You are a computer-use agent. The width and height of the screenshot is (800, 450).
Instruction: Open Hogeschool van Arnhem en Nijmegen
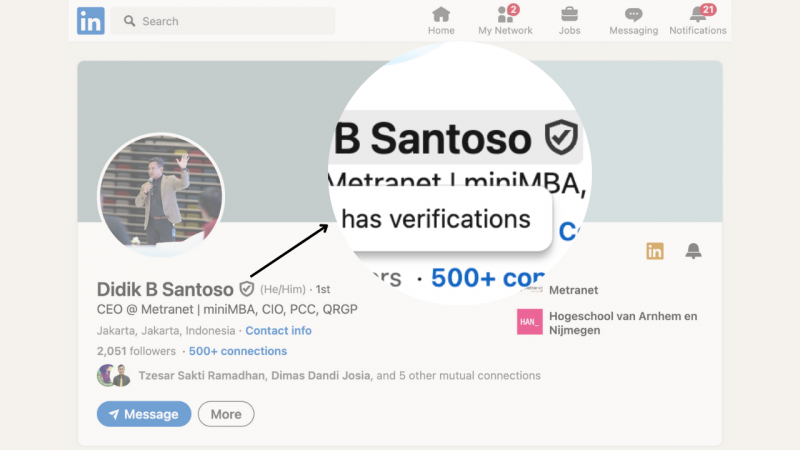623,323
